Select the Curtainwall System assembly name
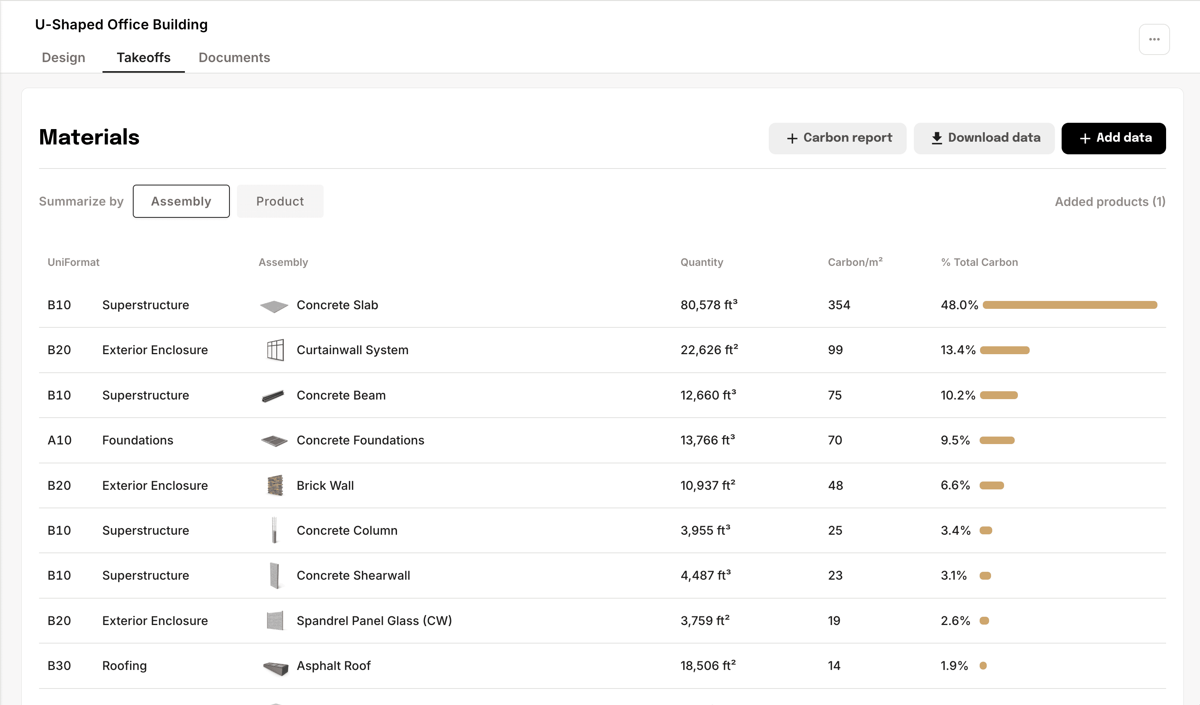 tap(352, 350)
